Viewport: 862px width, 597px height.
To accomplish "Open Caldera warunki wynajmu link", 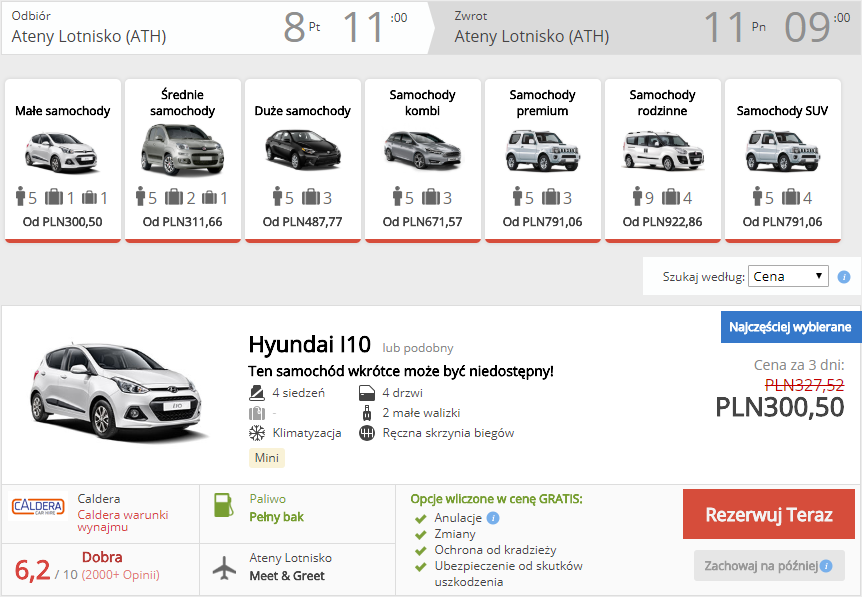I will [116, 520].
